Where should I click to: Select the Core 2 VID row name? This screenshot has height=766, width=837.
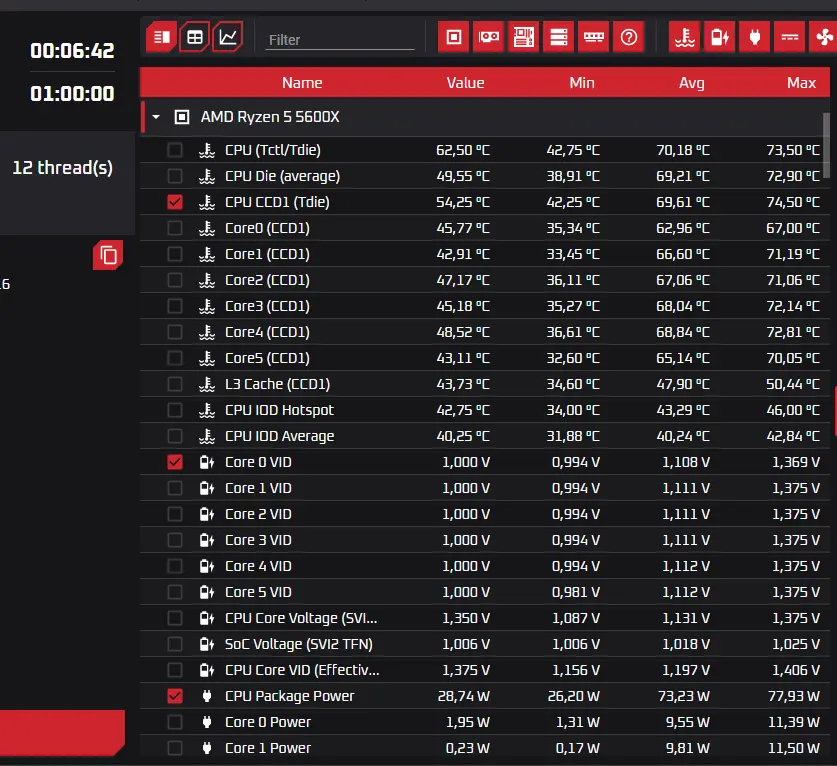coord(258,514)
